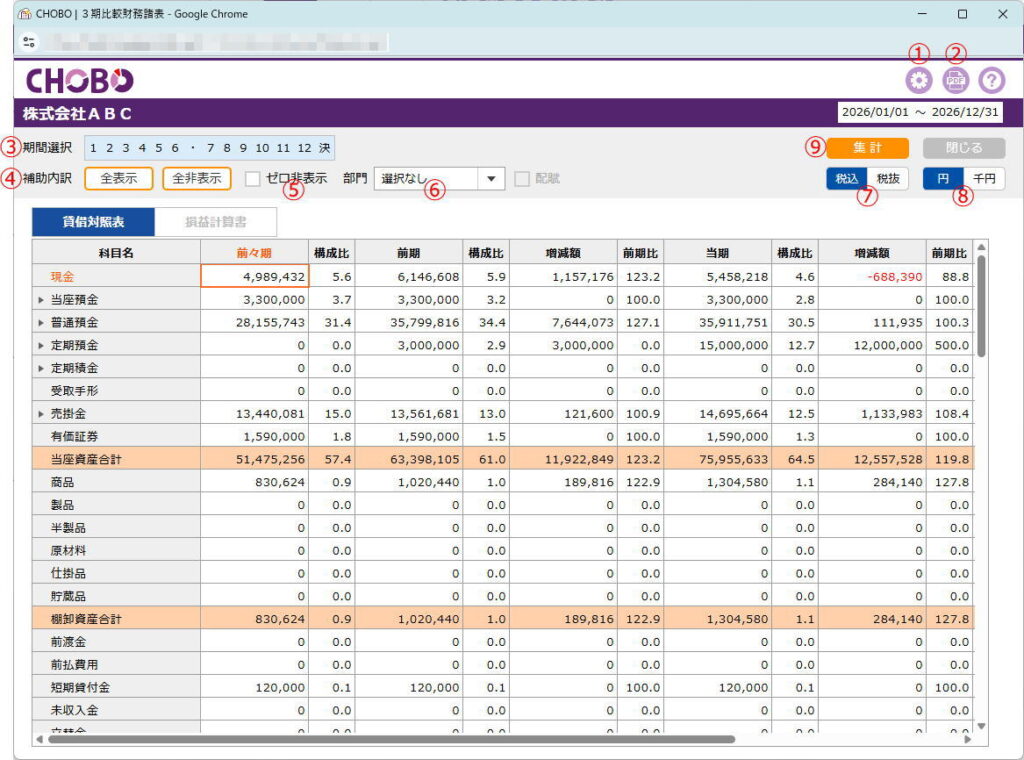Click the CHOBO logo

(79, 81)
